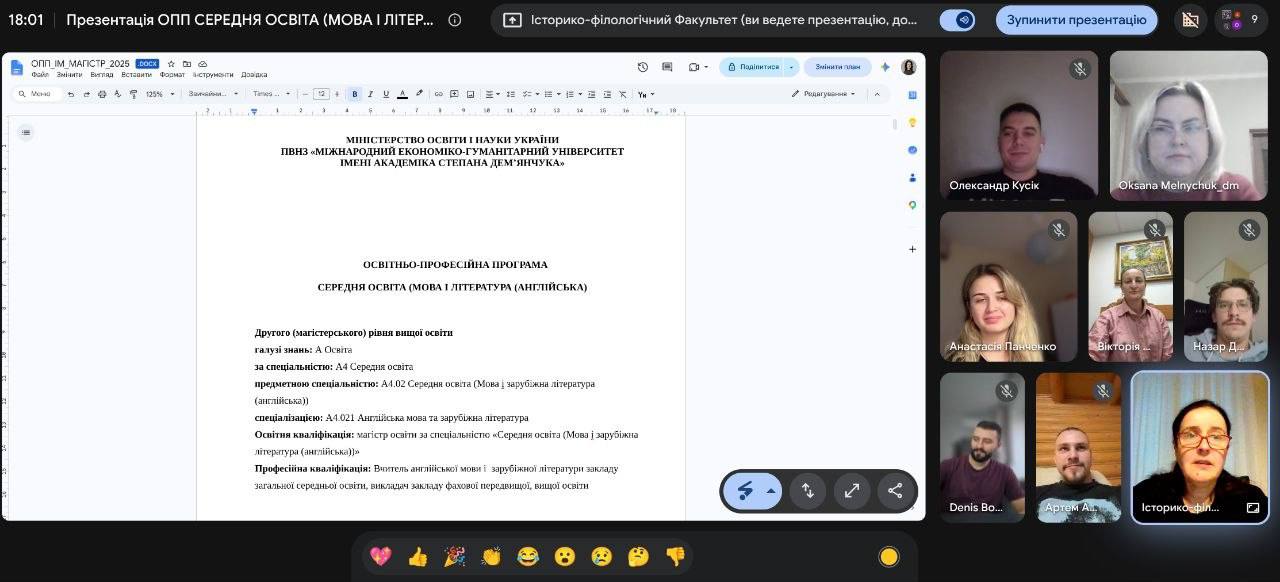This screenshot has height=582, width=1280.
Task: Open the text alignment dropdown
Action: click(x=492, y=94)
